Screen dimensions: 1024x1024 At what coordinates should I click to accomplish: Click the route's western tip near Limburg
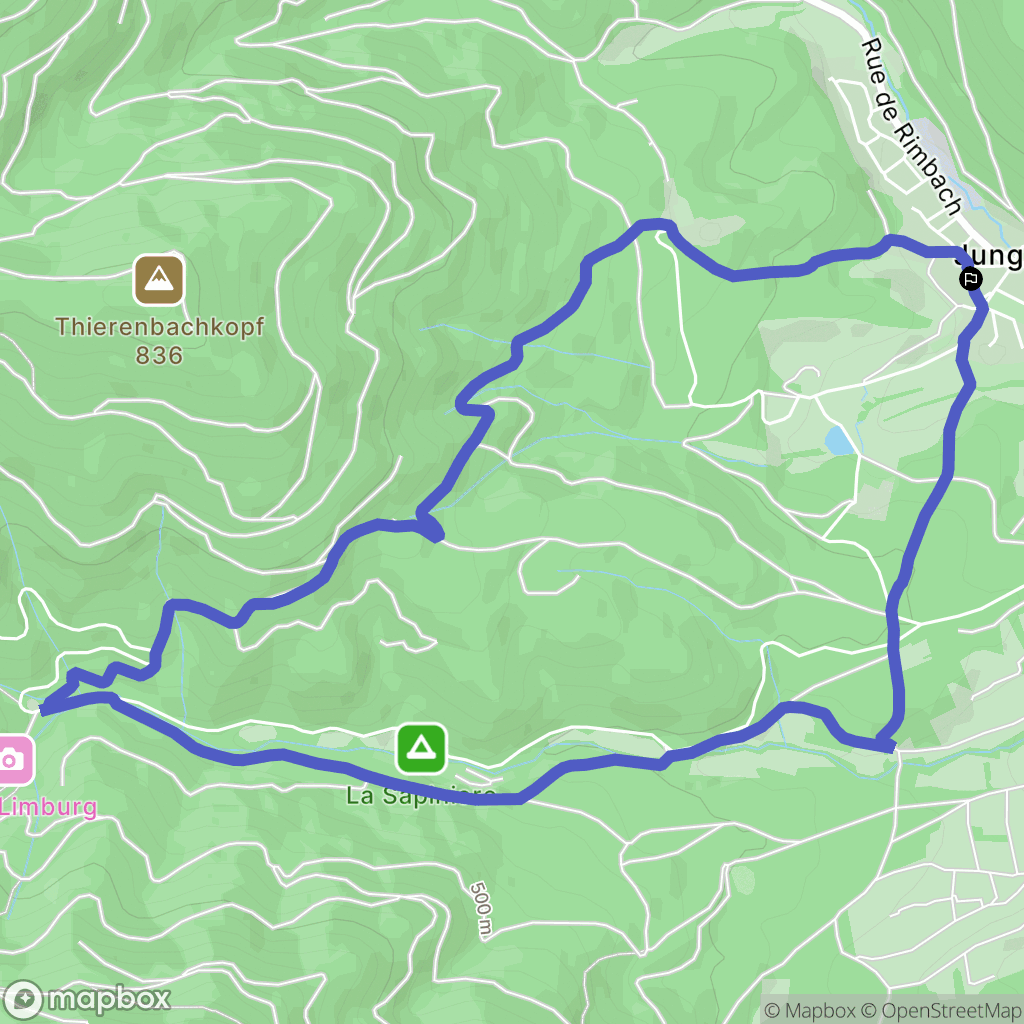point(44,709)
